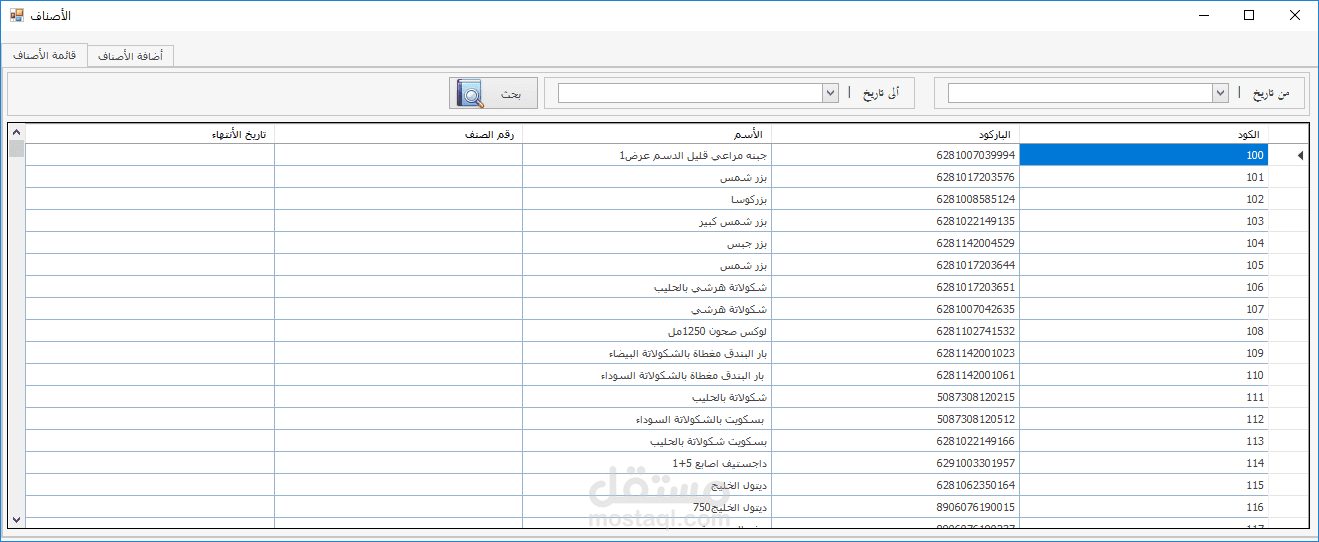Click the grid vertical scrollbar thumb
Screen dimensions: 1319x542
[x=16, y=148]
